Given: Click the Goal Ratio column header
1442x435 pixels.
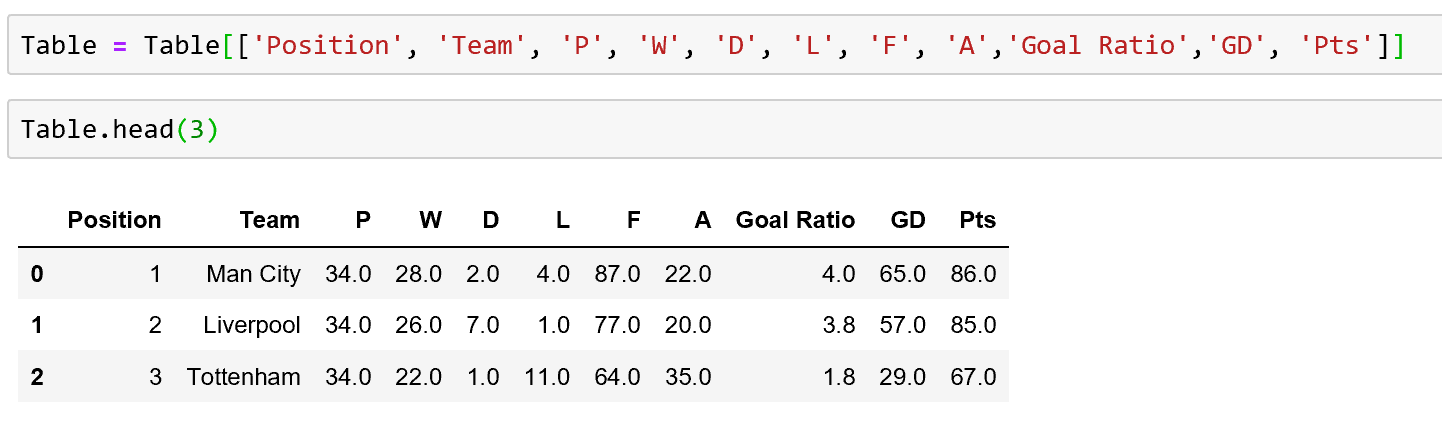Looking at the screenshot, I should tap(795, 220).
